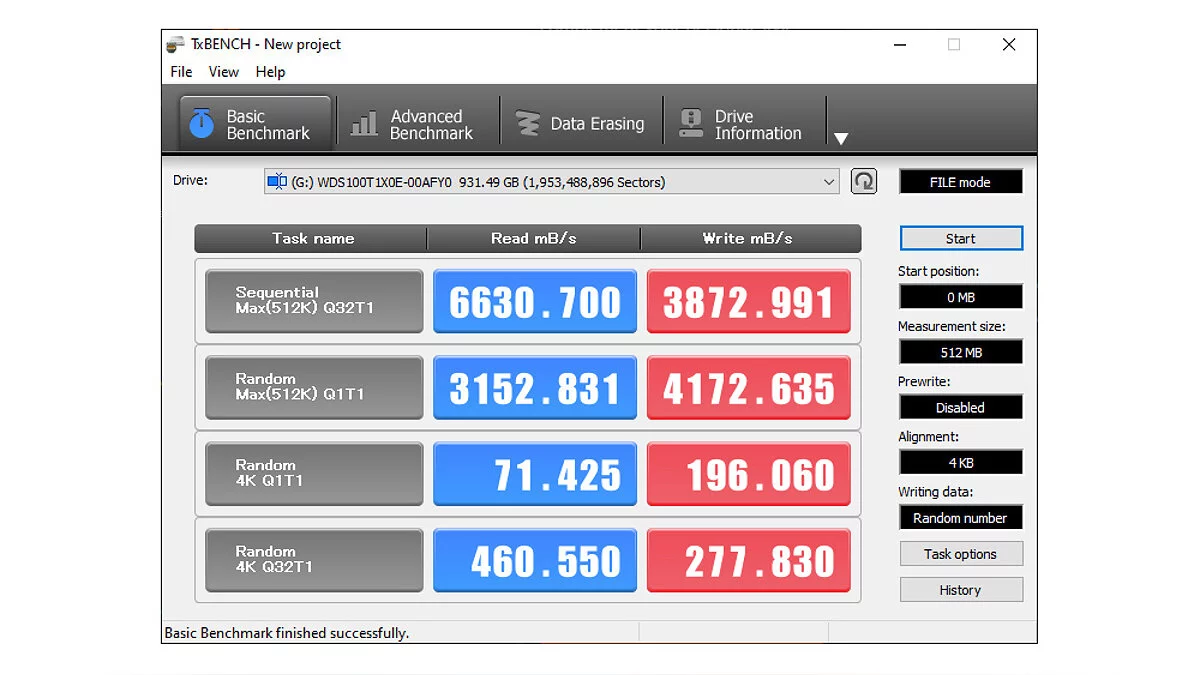Open the Measurement size 512 MB selector
The width and height of the screenshot is (1200, 675).
(960, 352)
